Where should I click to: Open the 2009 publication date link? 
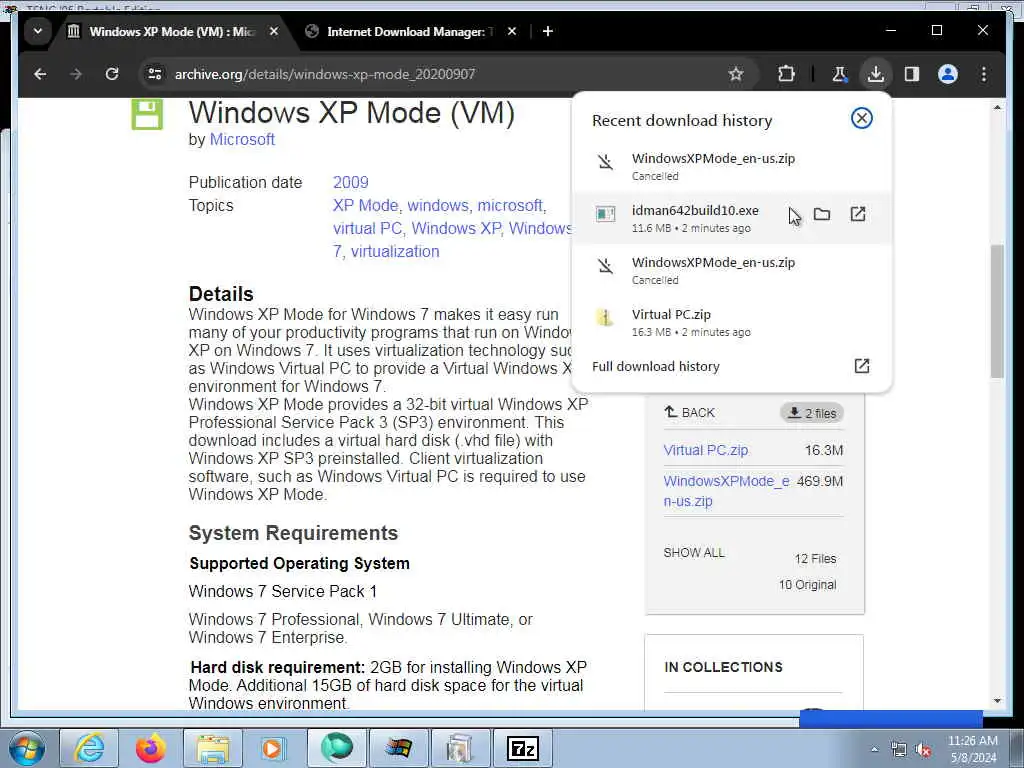pyautogui.click(x=351, y=182)
